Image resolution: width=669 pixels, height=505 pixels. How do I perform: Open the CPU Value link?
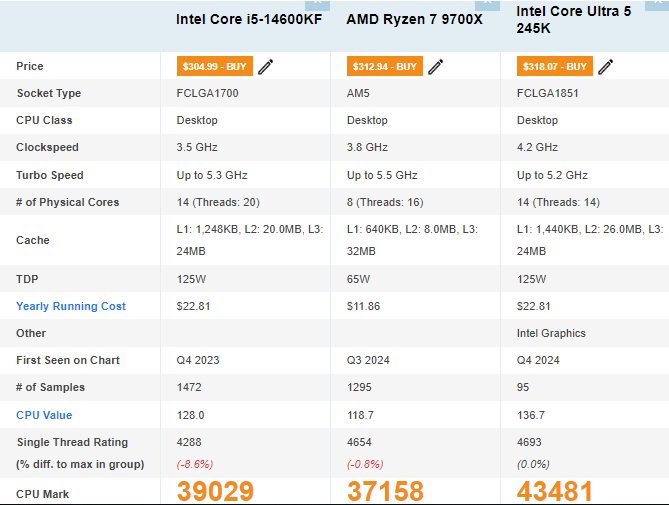click(x=44, y=415)
